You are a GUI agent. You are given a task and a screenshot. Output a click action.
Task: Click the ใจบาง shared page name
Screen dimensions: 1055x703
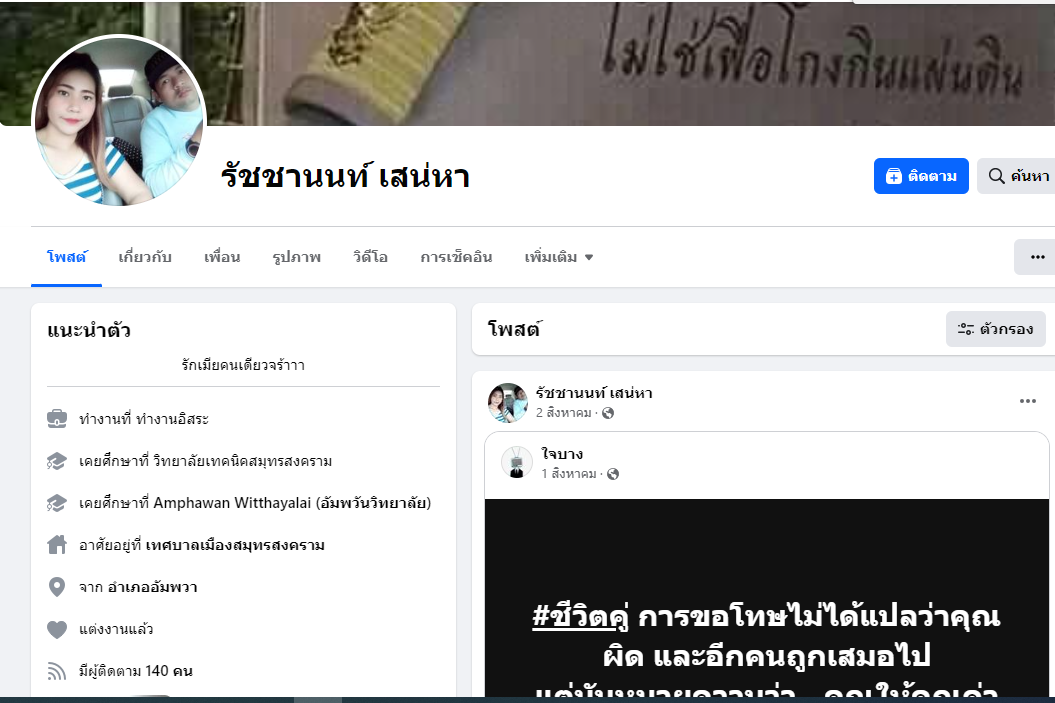tap(562, 454)
